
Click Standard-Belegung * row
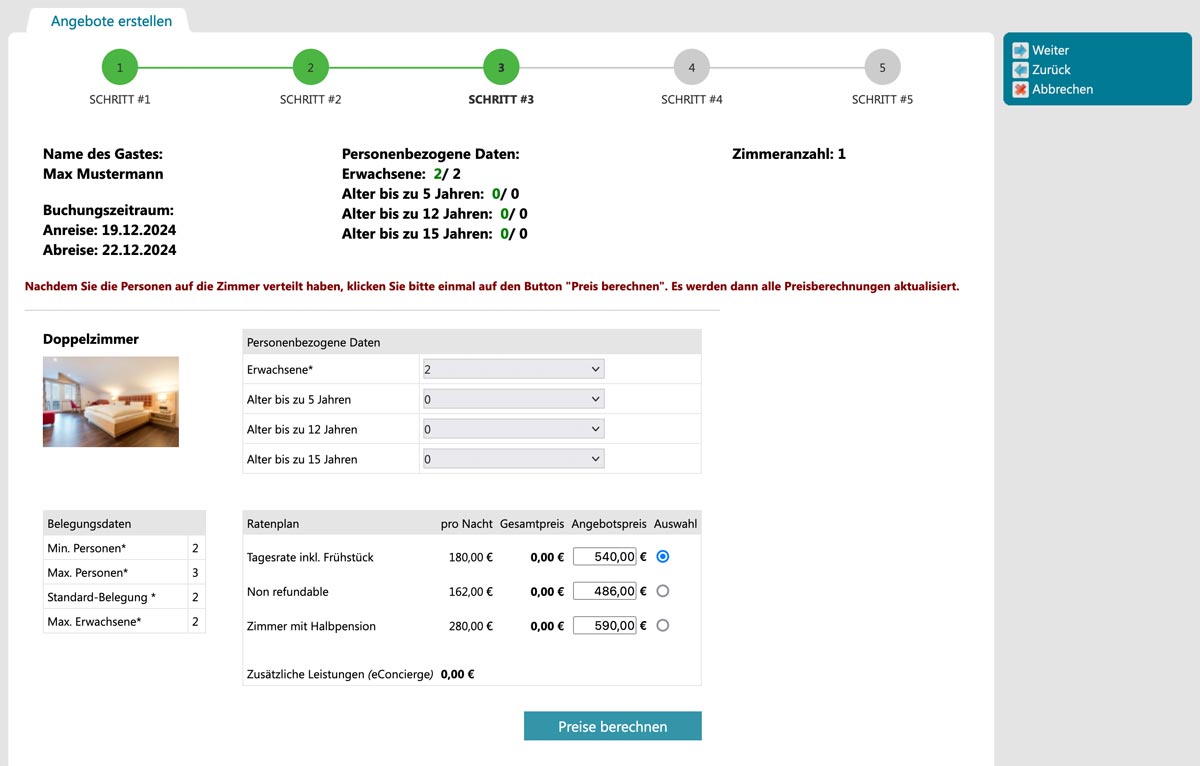(124, 597)
